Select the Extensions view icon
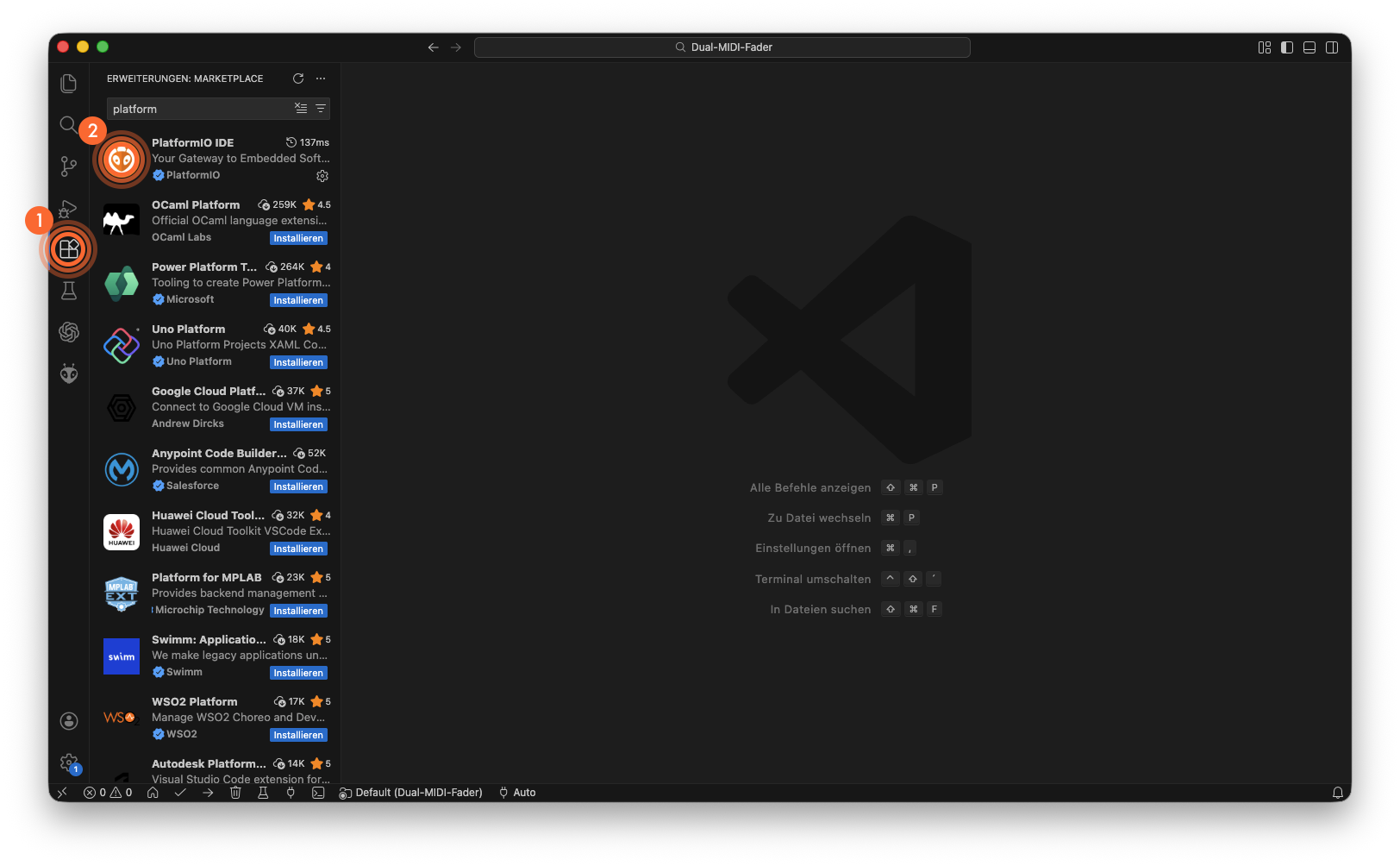Image resolution: width=1400 pixels, height=866 pixels. click(69, 249)
